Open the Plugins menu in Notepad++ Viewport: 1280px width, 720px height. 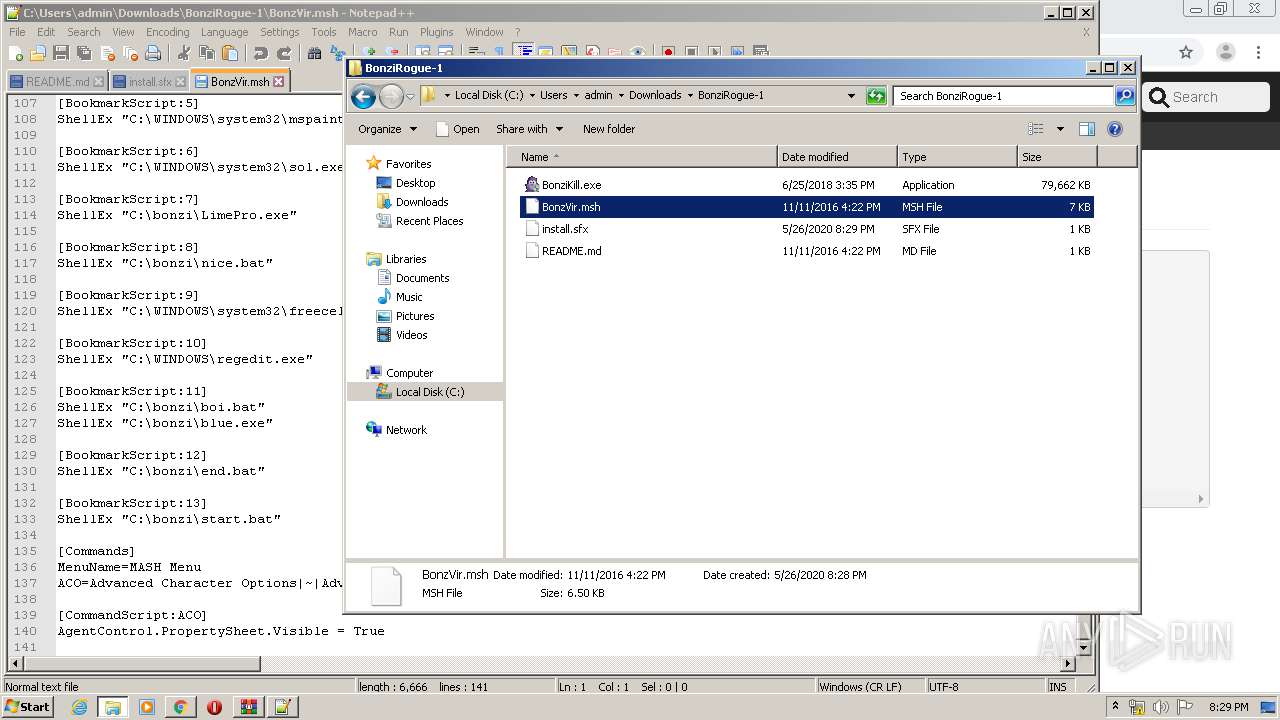(436, 32)
